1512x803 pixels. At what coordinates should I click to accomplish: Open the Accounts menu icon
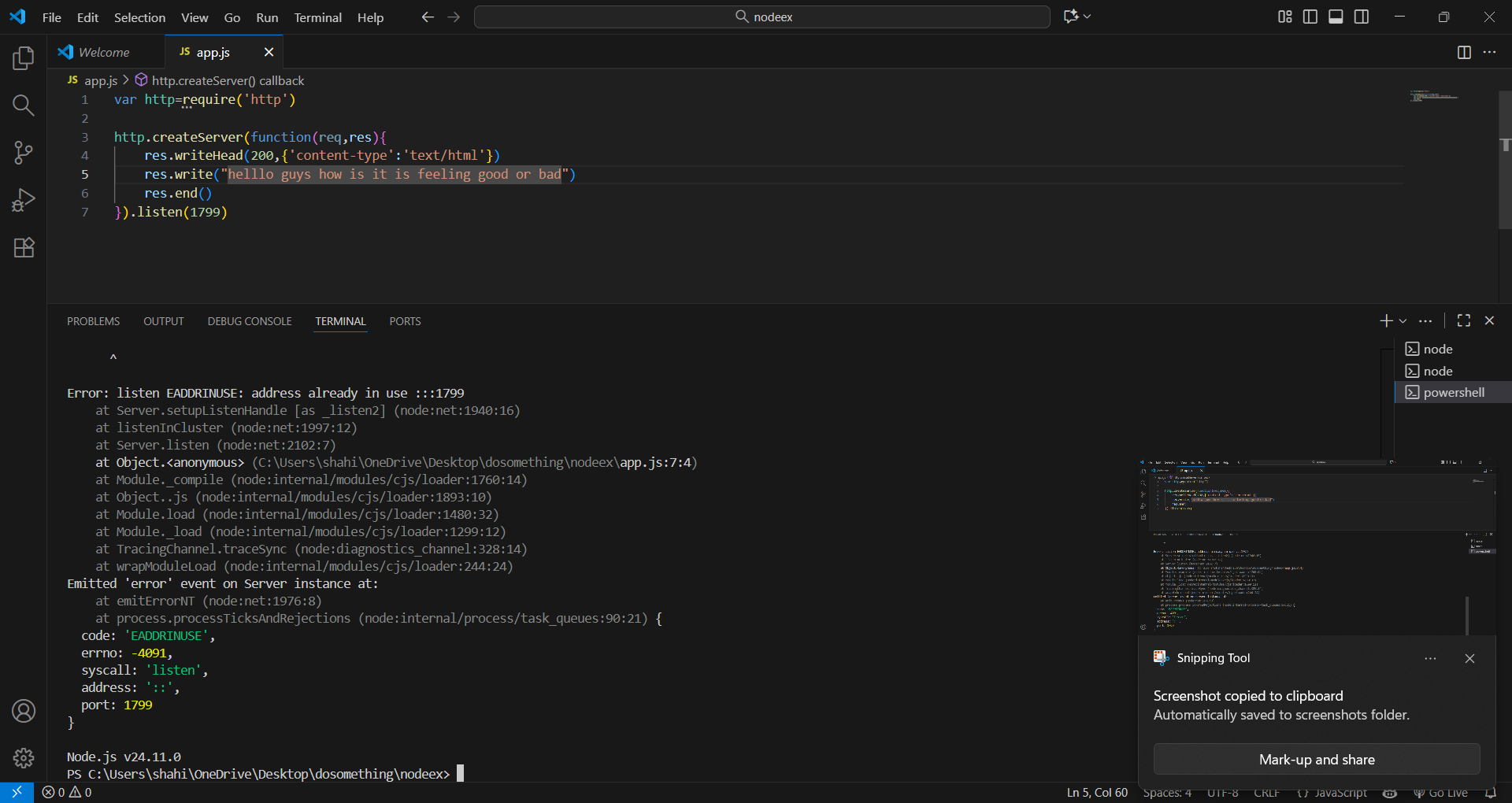tap(24, 711)
